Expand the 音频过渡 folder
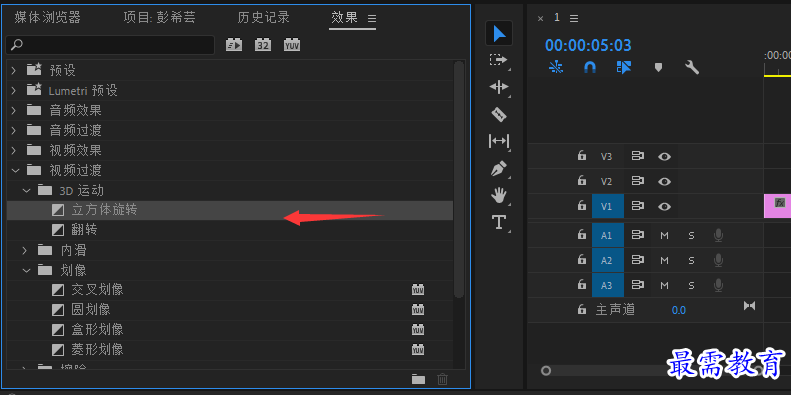791x395 pixels. 14,130
